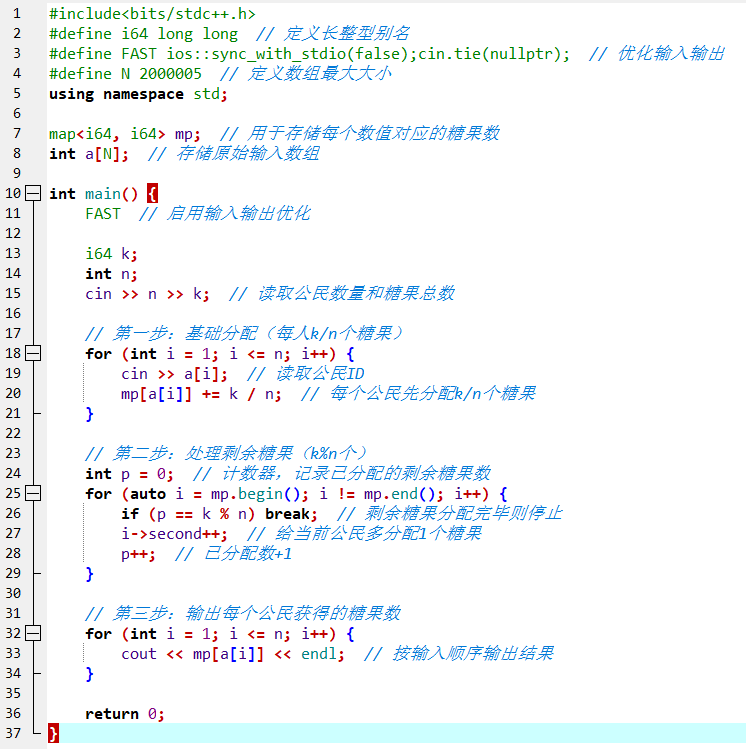Click line number 1 in the gutter

tap(17, 13)
